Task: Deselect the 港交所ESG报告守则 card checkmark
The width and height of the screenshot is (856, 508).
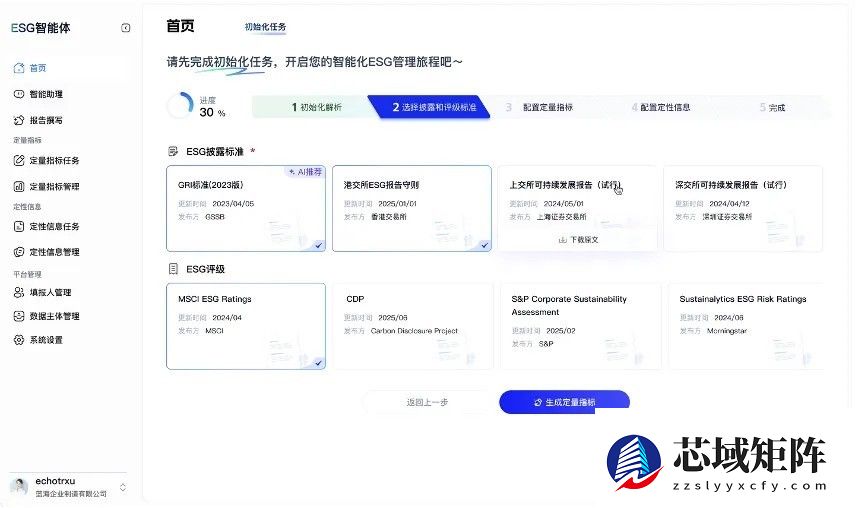Action: [484, 246]
